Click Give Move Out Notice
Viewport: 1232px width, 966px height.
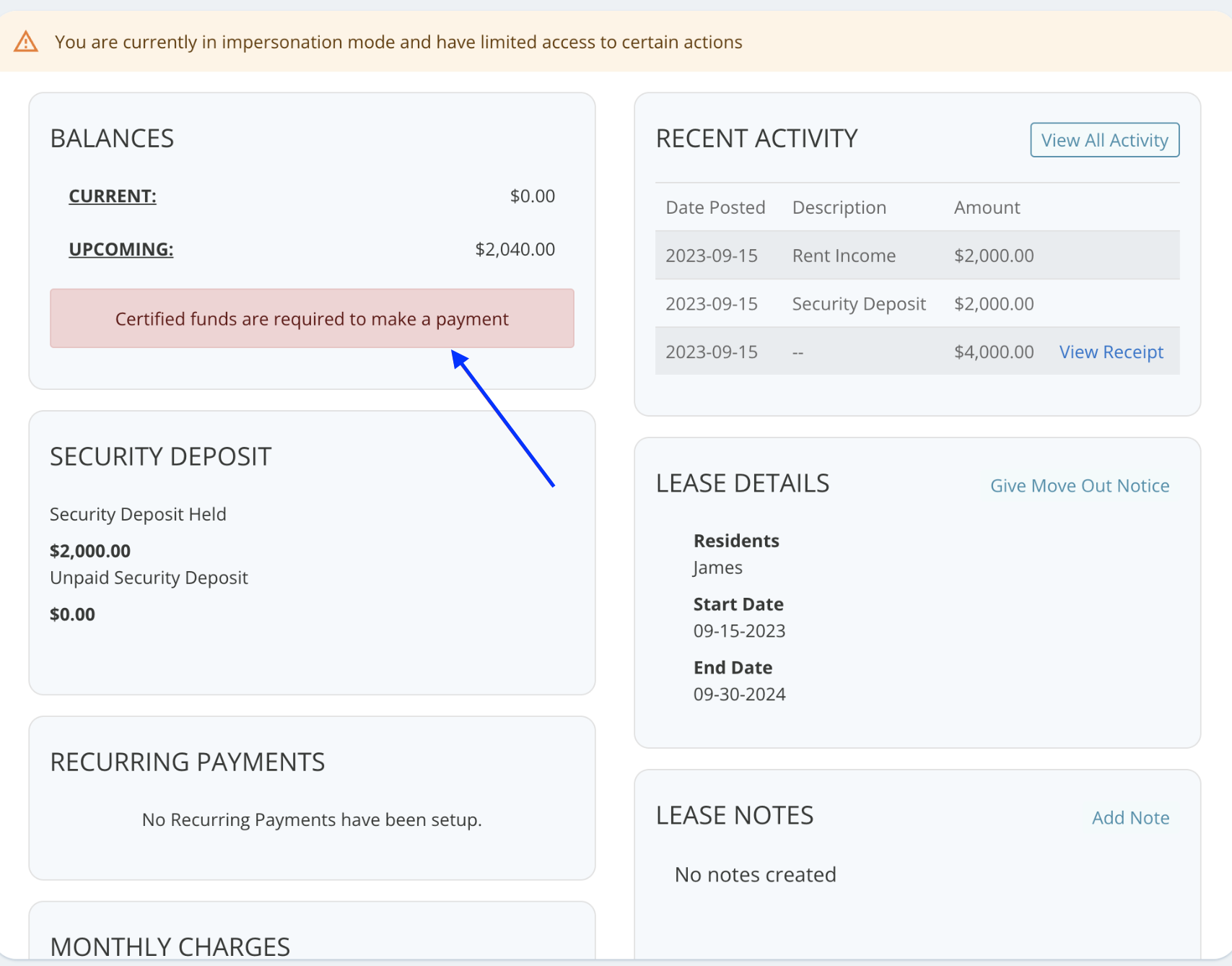tap(1079, 486)
